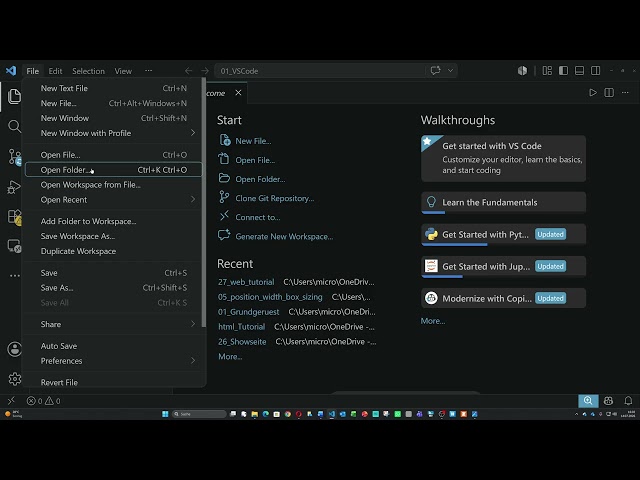640x480 pixels.
Task: Open the Copilot chat icon in title bar
Action: tap(436, 71)
